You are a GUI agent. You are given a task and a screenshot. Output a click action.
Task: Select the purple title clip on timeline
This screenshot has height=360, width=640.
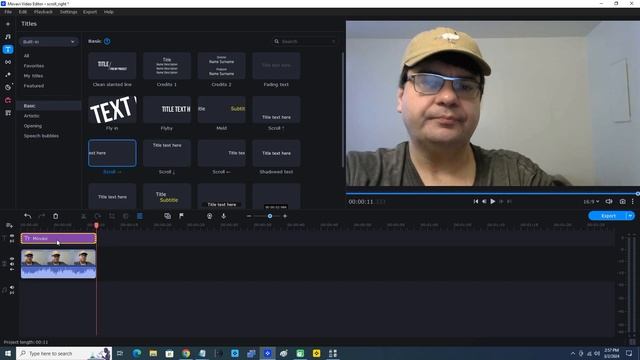coord(58,238)
